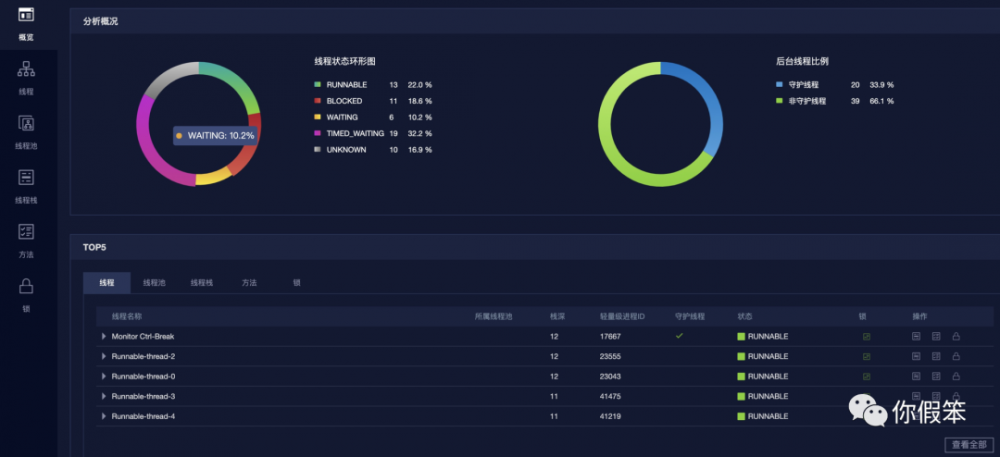Click the 所属线程池 column header
This screenshot has height=457, width=1000.
pos(493,316)
